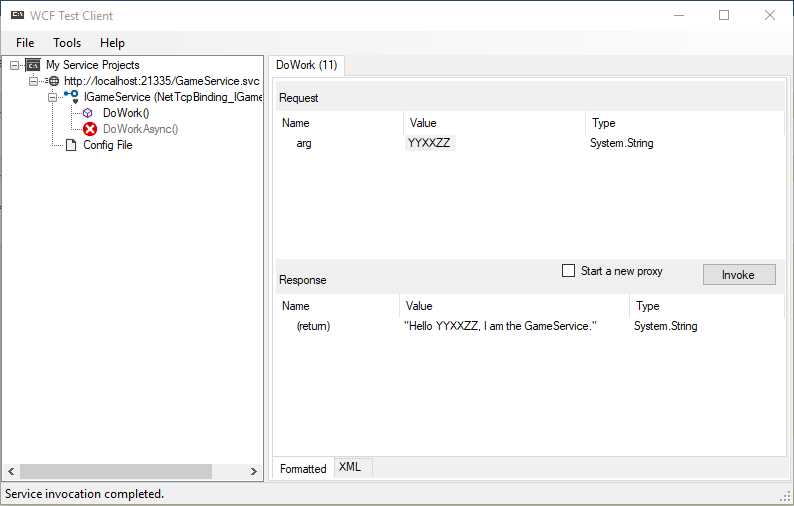Collapse the My Service Projects node
794x506 pixels.
(x=15, y=65)
